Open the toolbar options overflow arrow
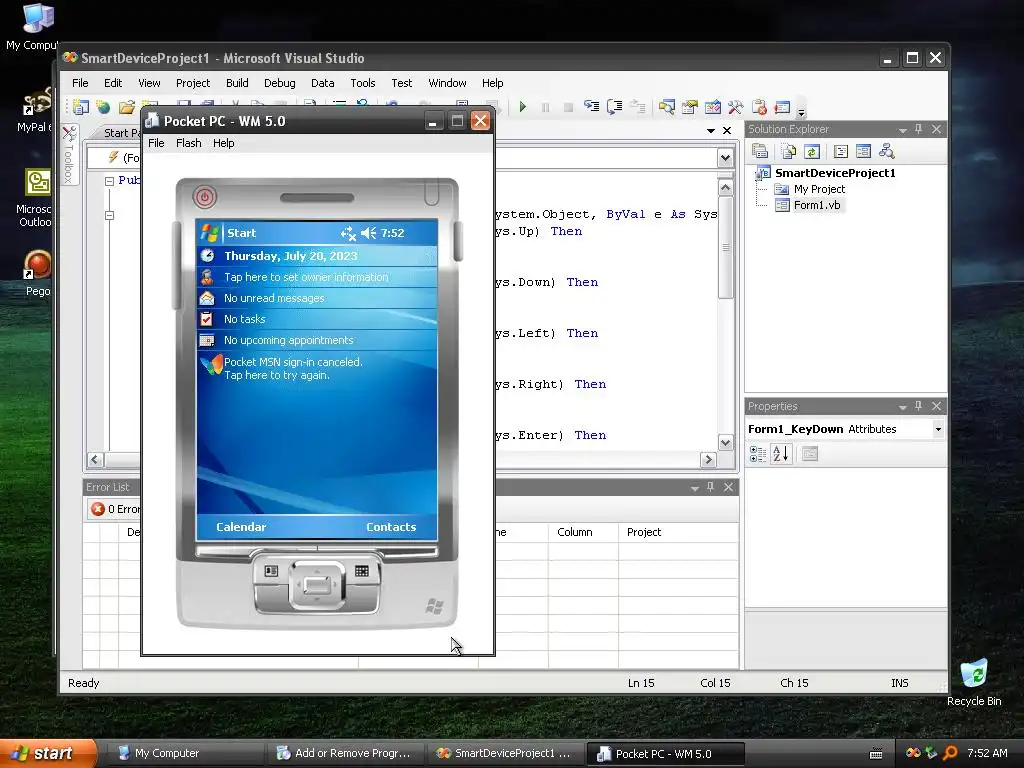 click(x=801, y=110)
